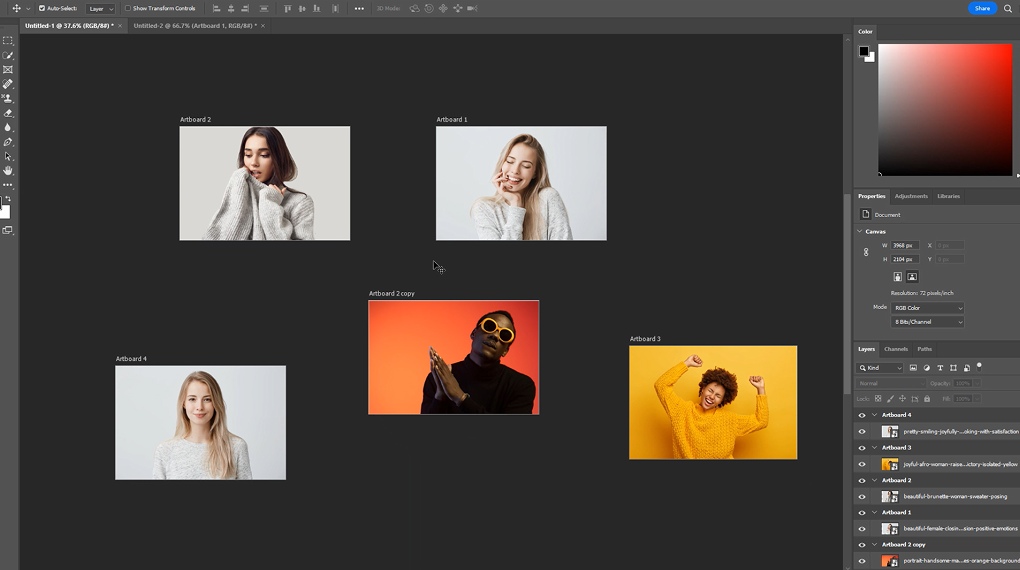Switch to the Channels tab
This screenshot has width=1020, height=570.
coord(895,349)
